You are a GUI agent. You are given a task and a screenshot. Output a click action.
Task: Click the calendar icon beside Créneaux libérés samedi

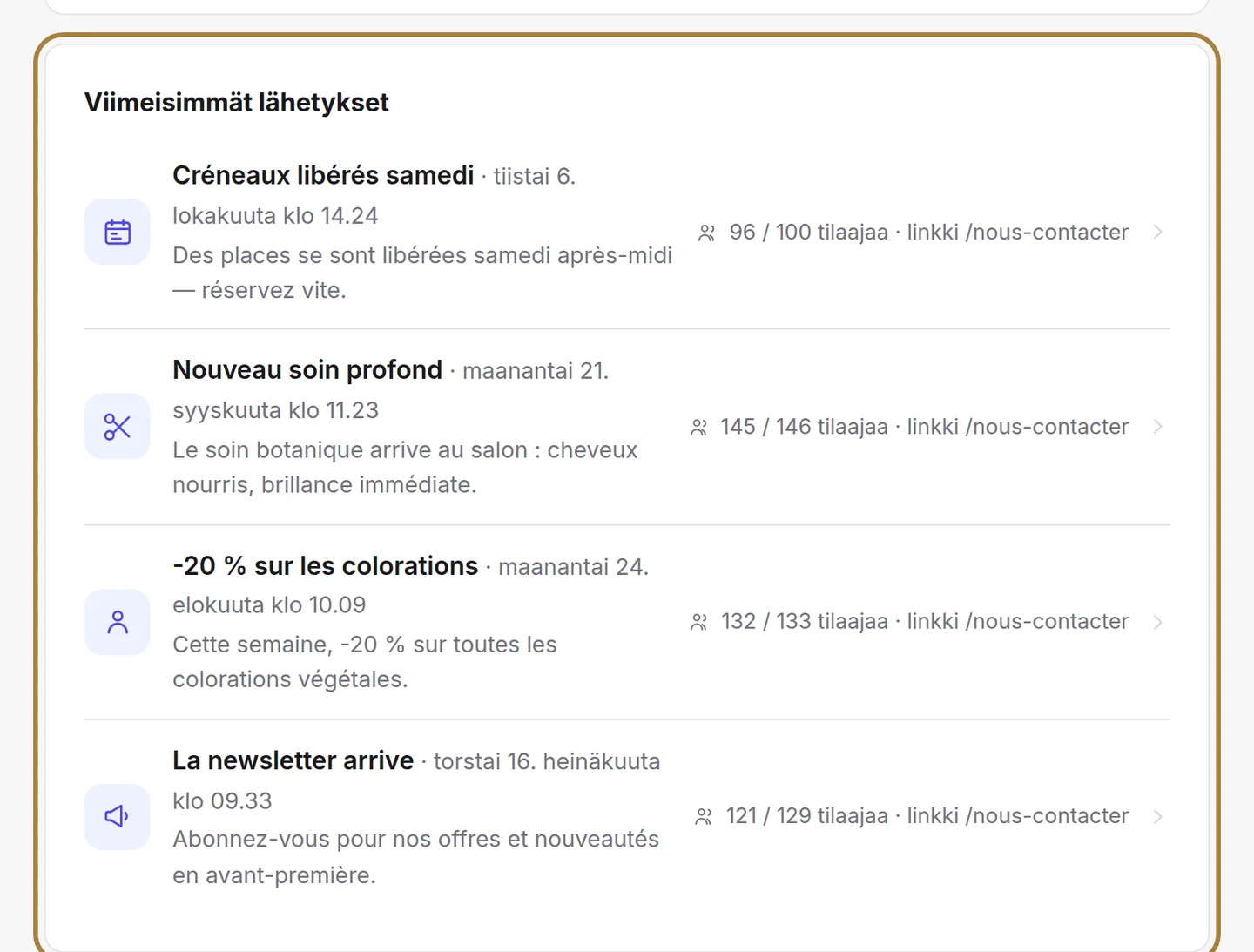pyautogui.click(x=118, y=233)
